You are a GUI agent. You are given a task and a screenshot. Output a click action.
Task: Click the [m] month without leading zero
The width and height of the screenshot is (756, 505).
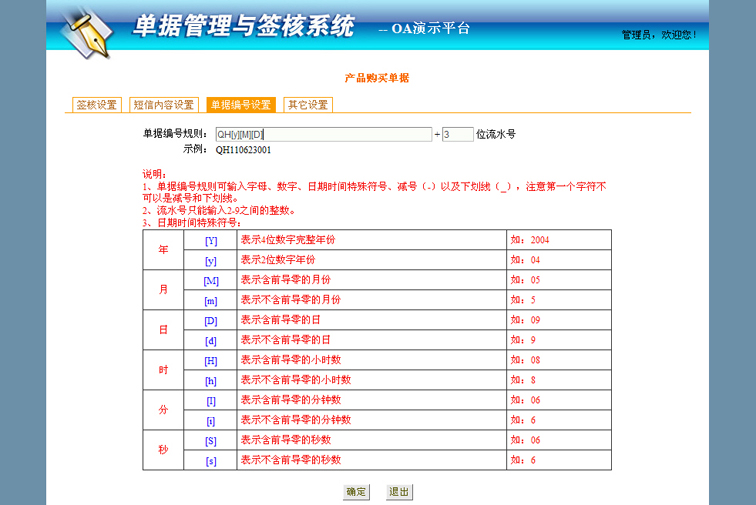tap(211, 300)
